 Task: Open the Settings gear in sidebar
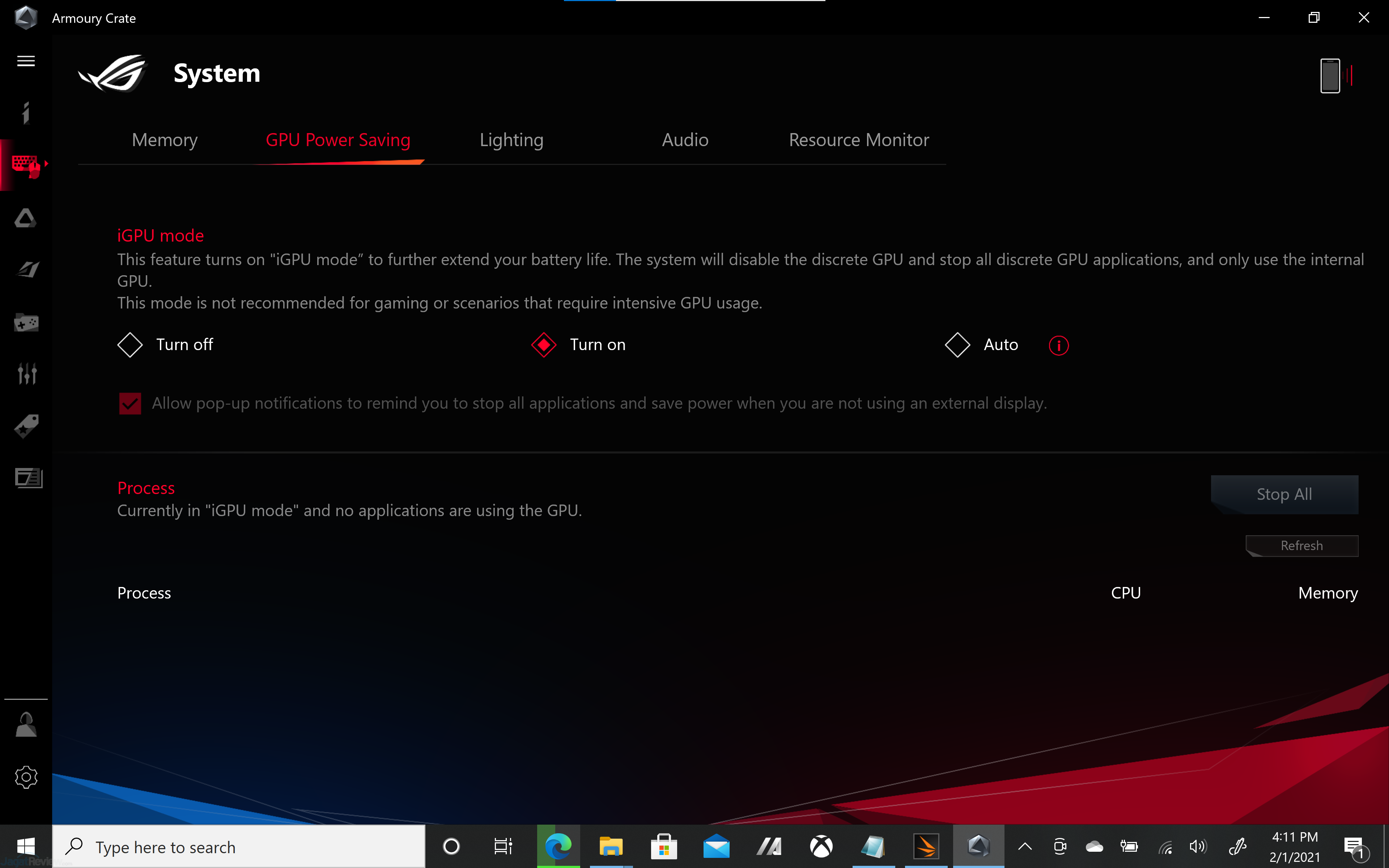26,777
